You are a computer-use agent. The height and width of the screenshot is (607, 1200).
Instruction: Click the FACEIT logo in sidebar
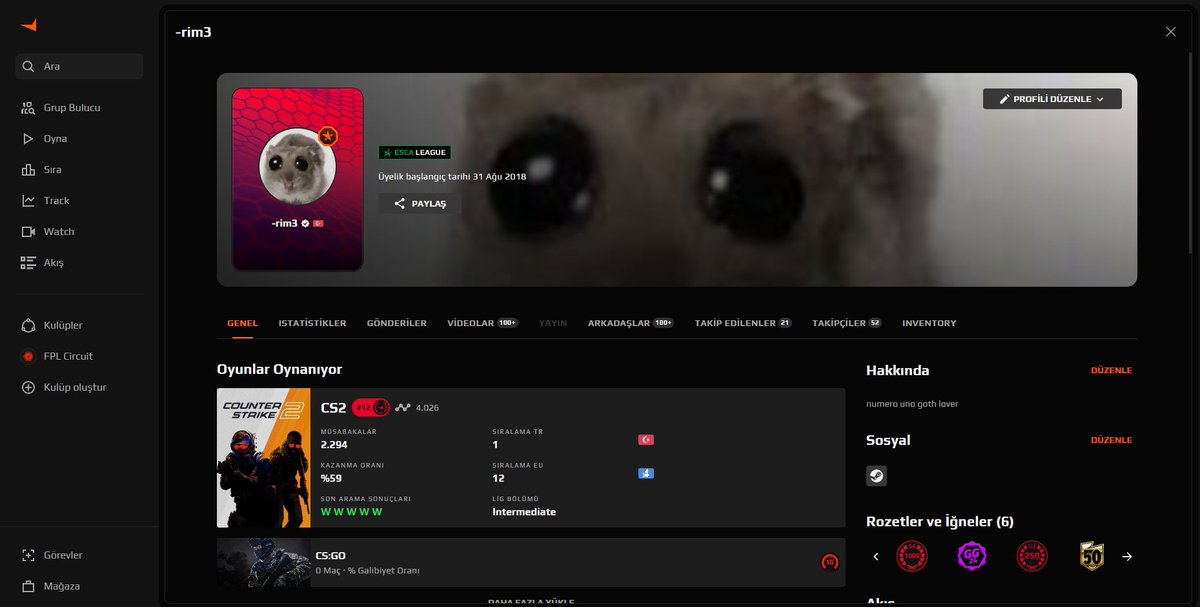(x=28, y=25)
